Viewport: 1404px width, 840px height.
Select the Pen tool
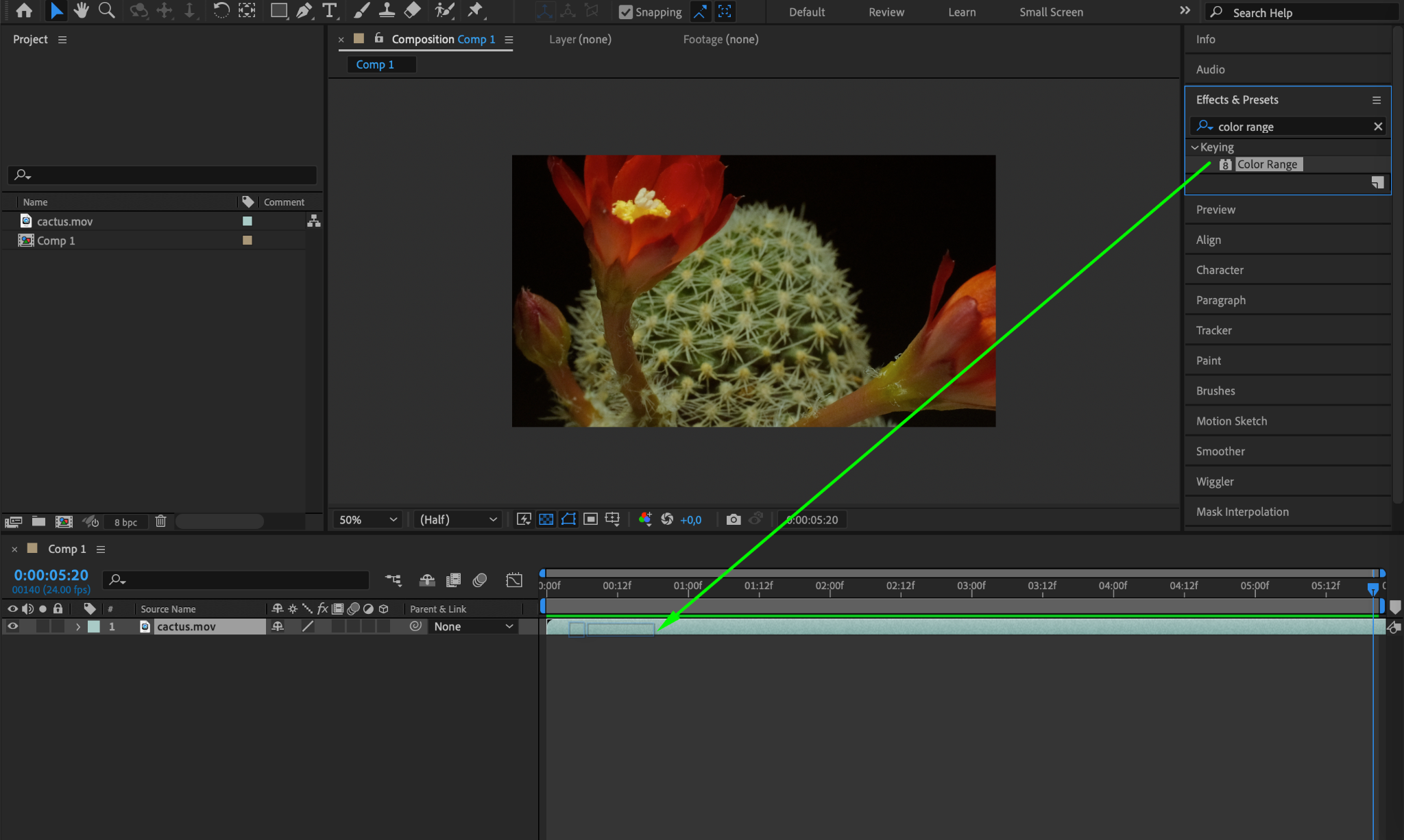click(x=304, y=10)
